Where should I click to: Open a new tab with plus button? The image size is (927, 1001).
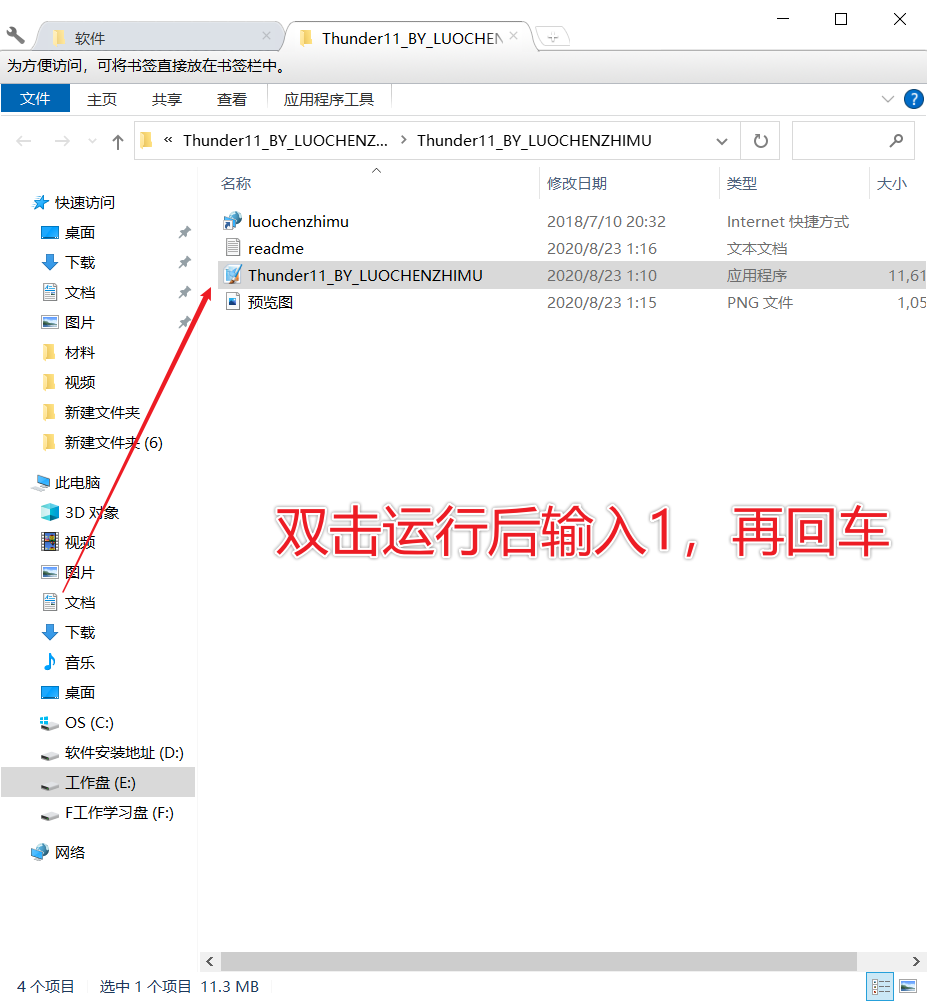553,38
